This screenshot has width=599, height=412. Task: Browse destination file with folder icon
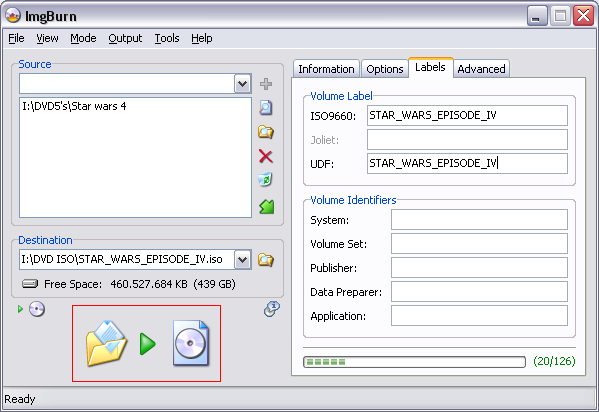coord(266,260)
